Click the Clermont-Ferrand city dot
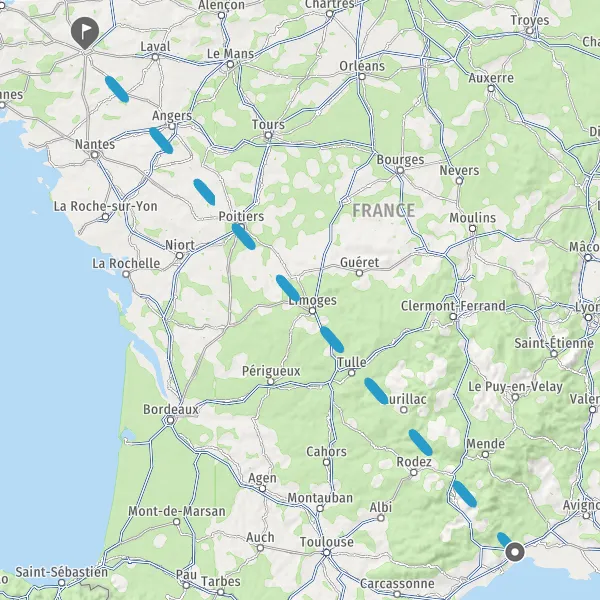600x600 pixels. tap(453, 316)
